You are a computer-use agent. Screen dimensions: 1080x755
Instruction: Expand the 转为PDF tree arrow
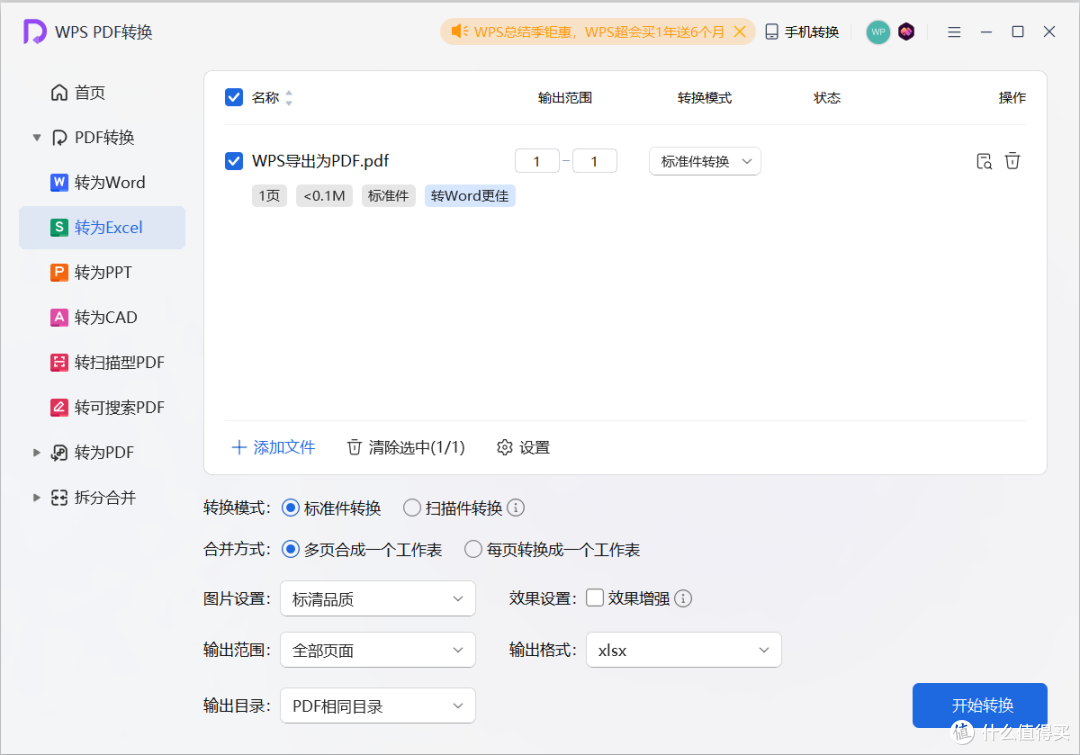click(x=37, y=453)
